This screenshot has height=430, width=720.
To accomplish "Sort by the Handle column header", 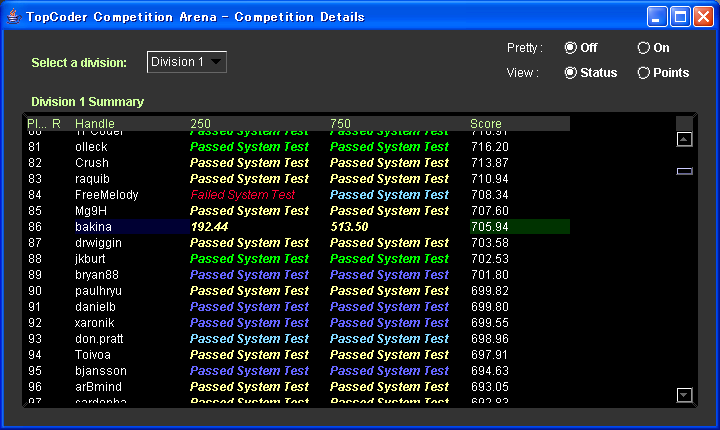I will (95, 124).
